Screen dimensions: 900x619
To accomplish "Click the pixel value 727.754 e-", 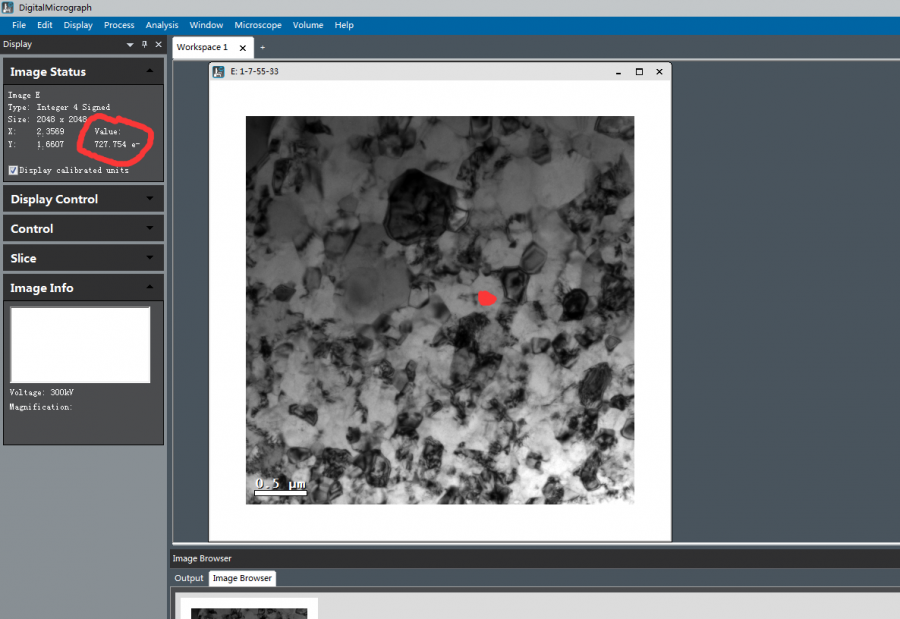I will click(x=117, y=144).
